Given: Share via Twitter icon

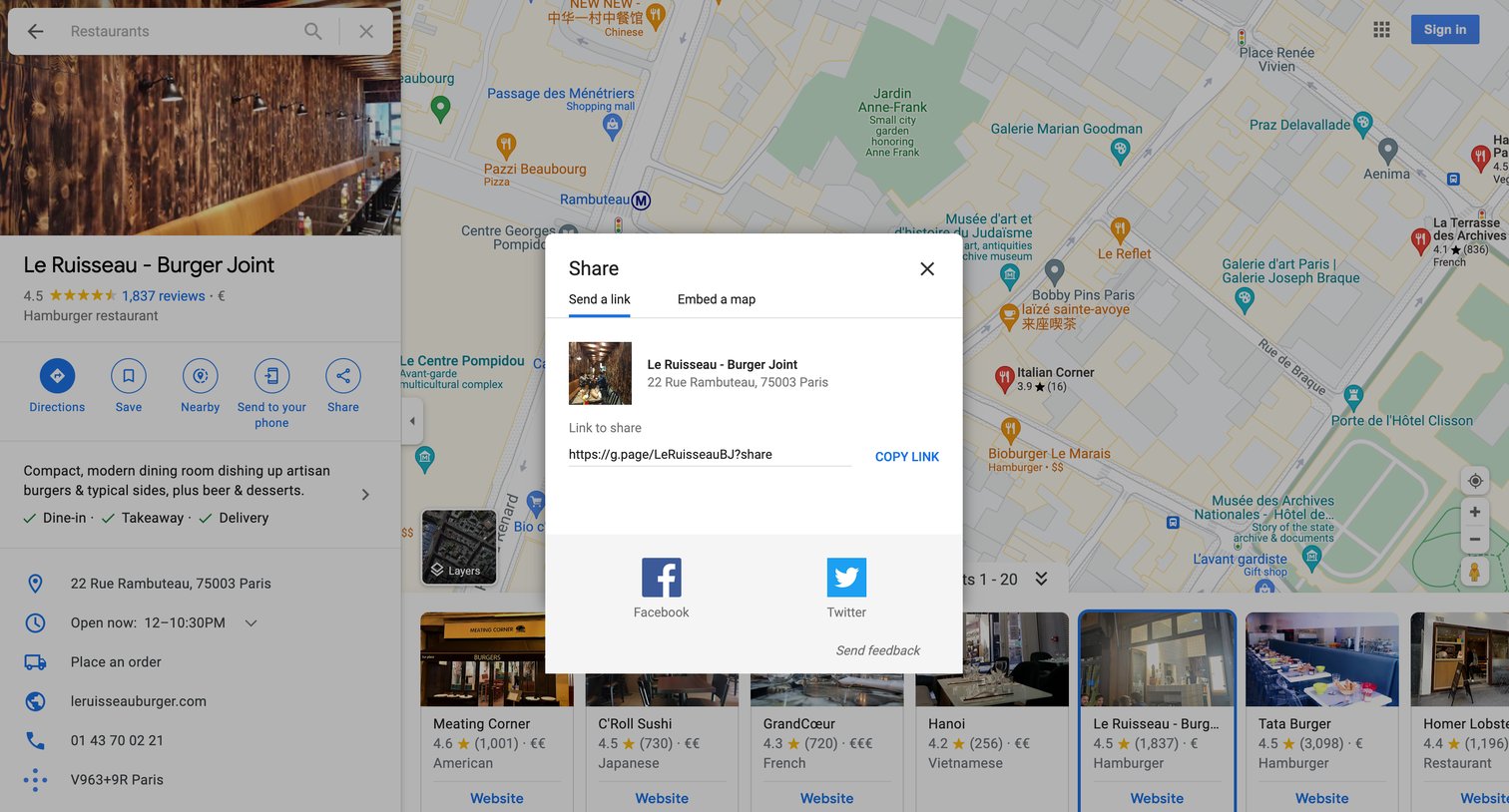Looking at the screenshot, I should (x=846, y=578).
